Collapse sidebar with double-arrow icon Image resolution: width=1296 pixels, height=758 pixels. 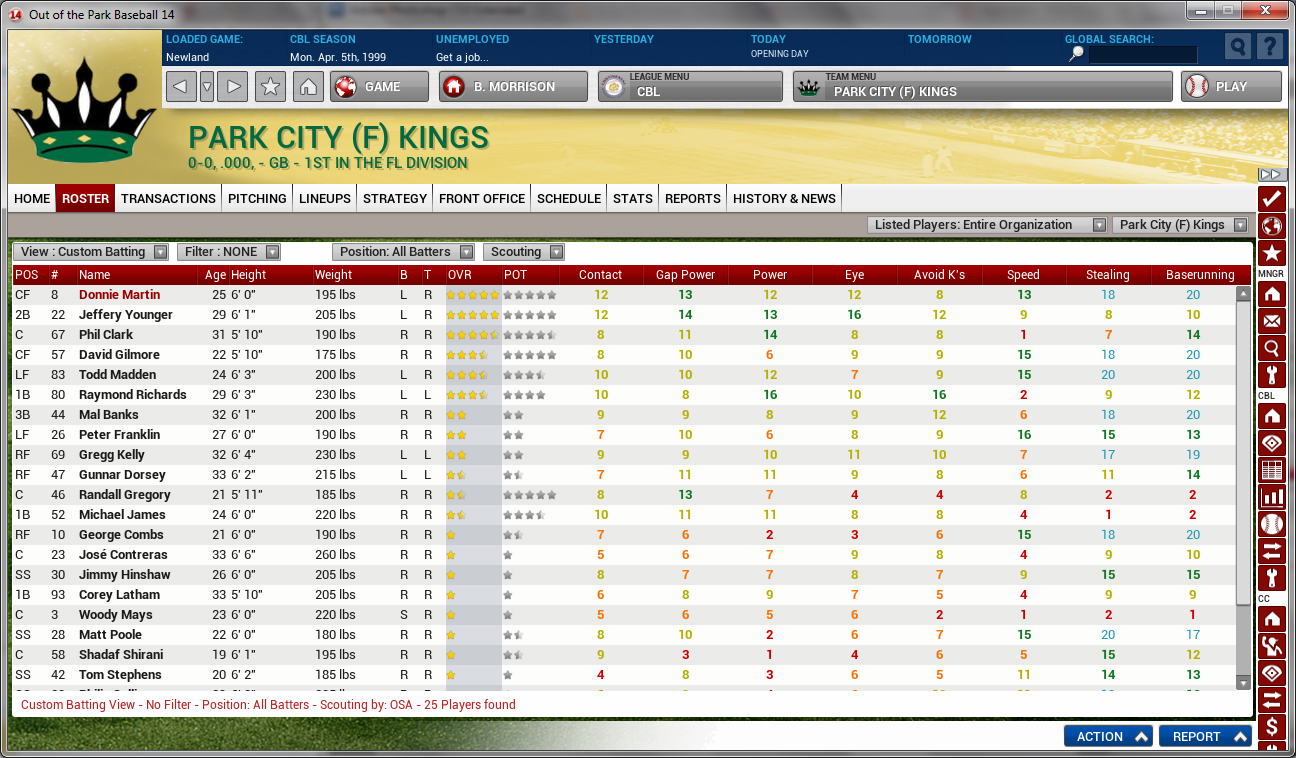1270,175
